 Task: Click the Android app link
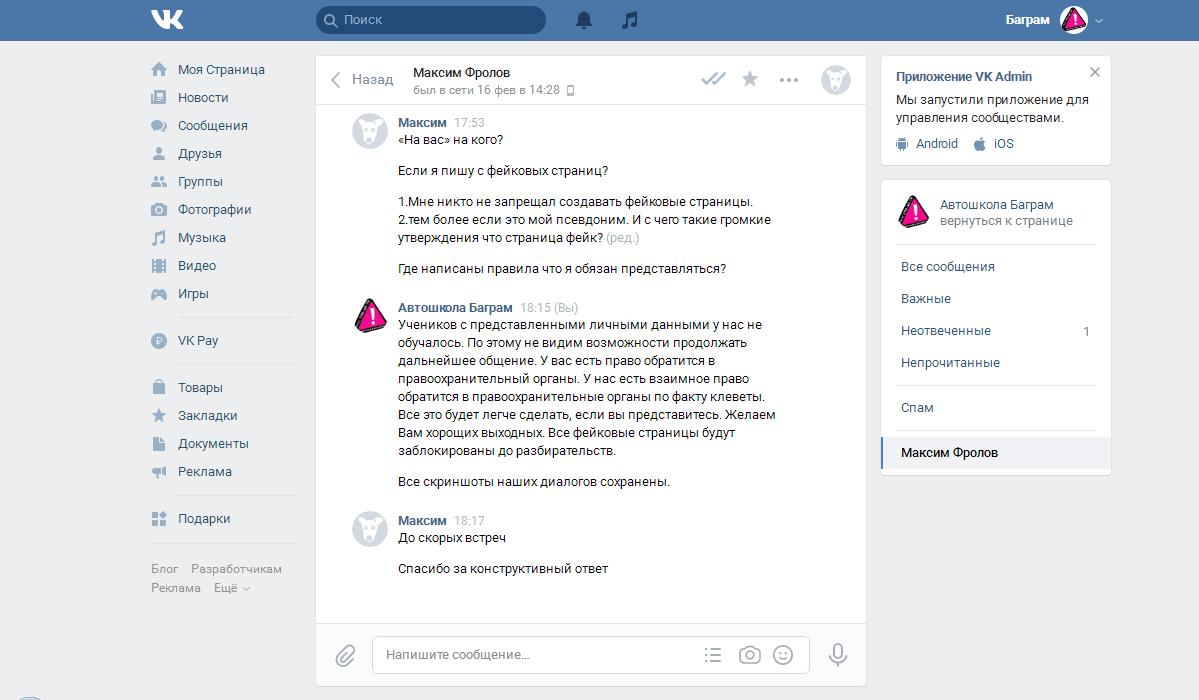coord(927,144)
